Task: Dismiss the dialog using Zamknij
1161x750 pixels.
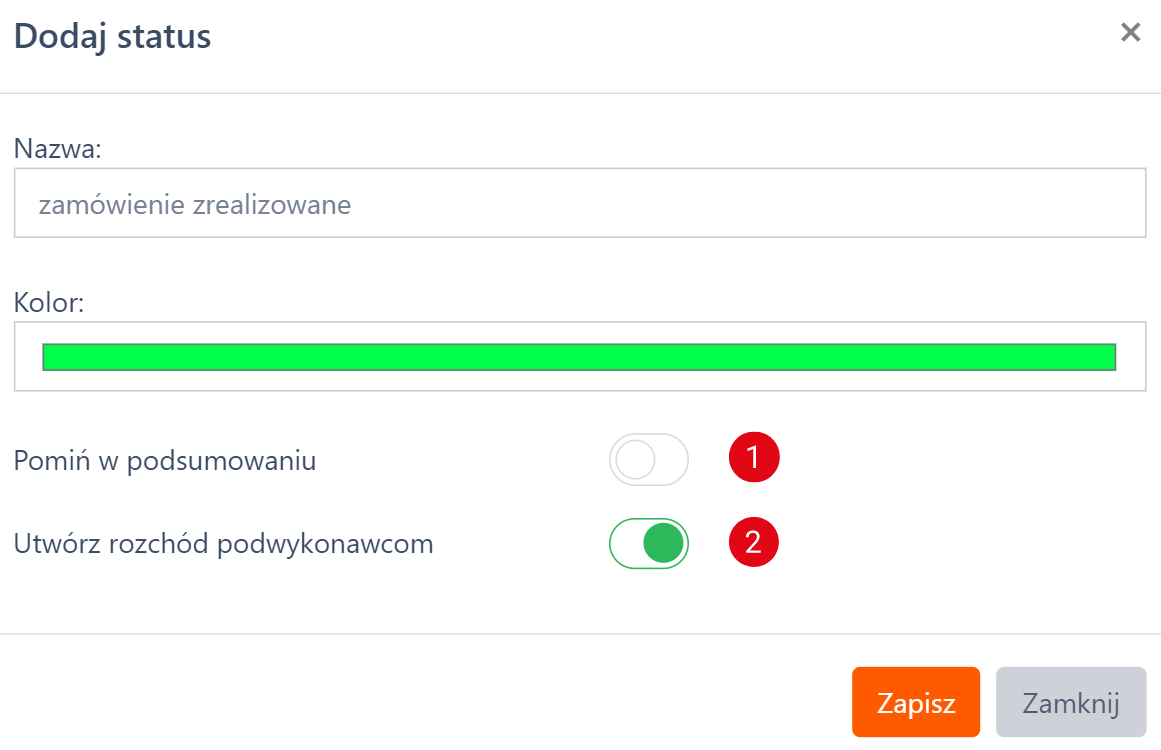Action: pyautogui.click(x=1070, y=701)
